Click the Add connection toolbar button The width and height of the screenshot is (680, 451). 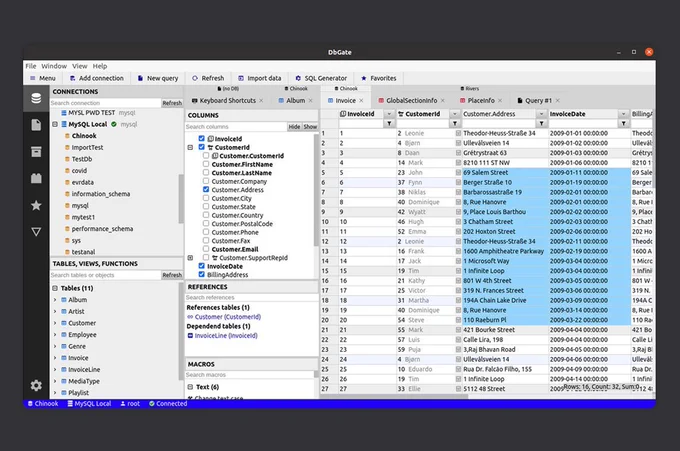[96, 78]
